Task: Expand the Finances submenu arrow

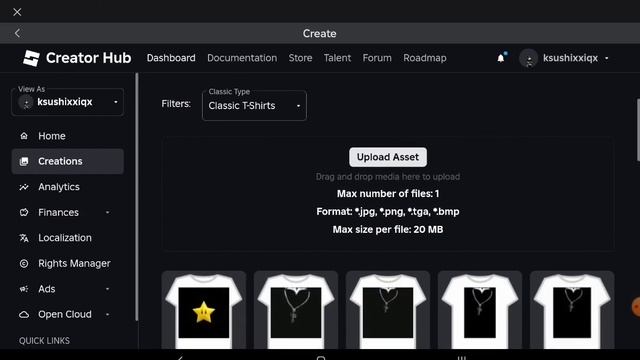Action: point(107,212)
